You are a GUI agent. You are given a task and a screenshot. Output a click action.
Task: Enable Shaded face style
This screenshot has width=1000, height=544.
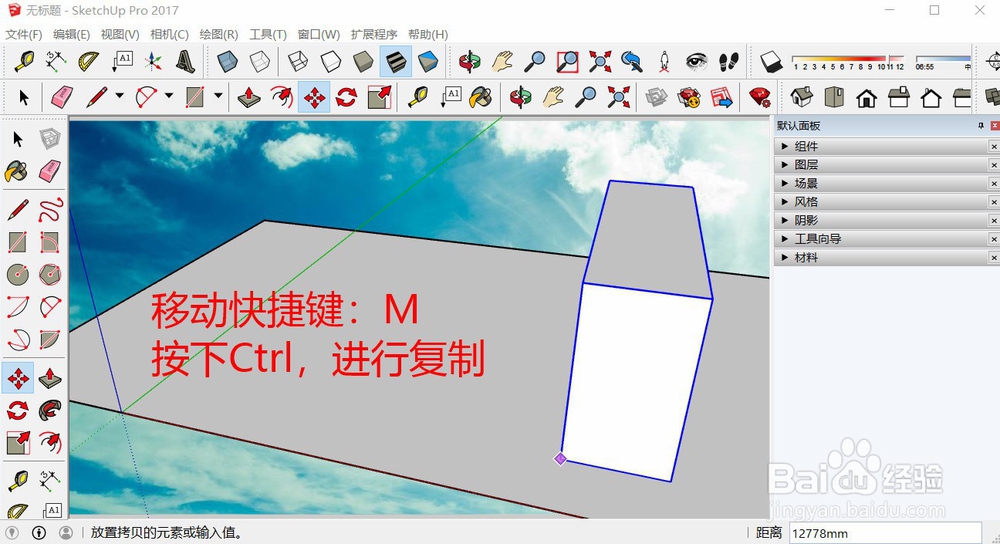[x=363, y=61]
